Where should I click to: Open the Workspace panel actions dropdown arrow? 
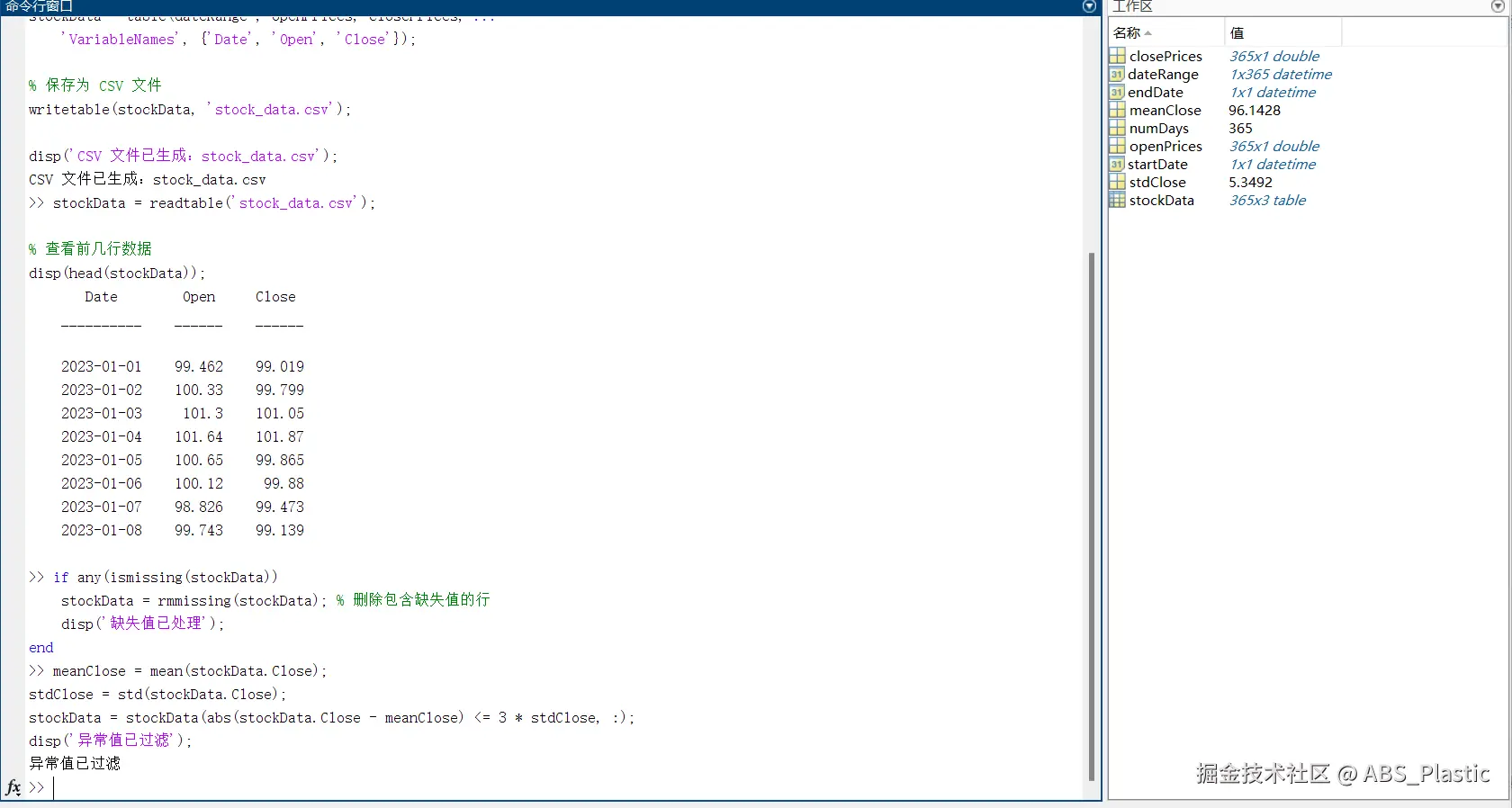tap(1498, 6)
